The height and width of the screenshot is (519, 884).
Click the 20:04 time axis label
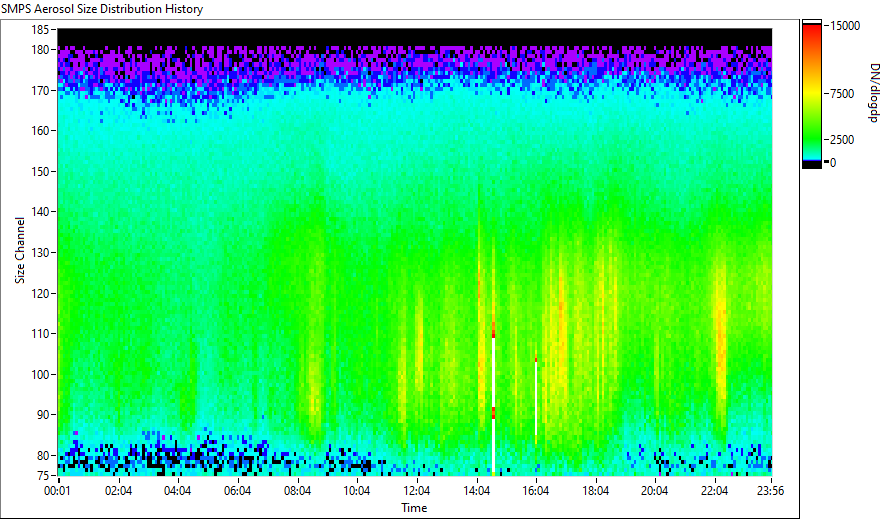[x=655, y=491]
